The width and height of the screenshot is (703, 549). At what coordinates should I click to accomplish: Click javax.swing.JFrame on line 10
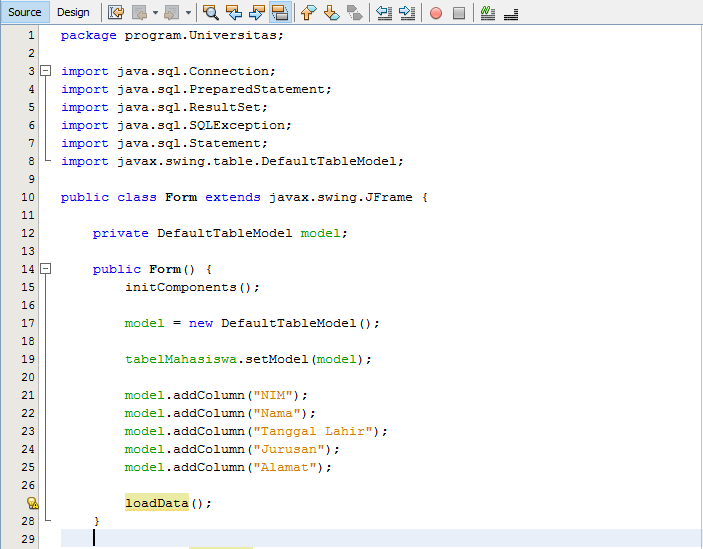(340, 197)
